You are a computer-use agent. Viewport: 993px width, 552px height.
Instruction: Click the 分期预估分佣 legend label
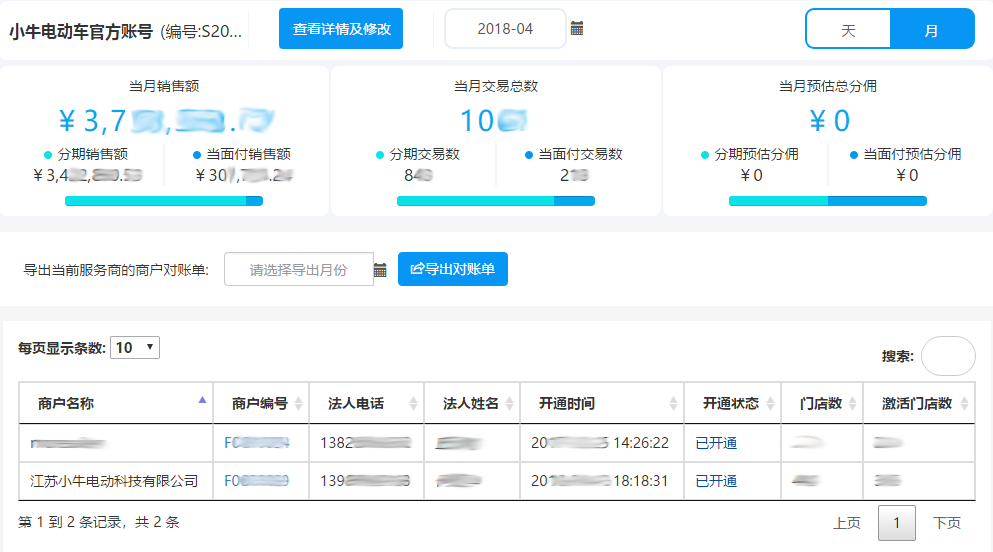tap(750, 154)
